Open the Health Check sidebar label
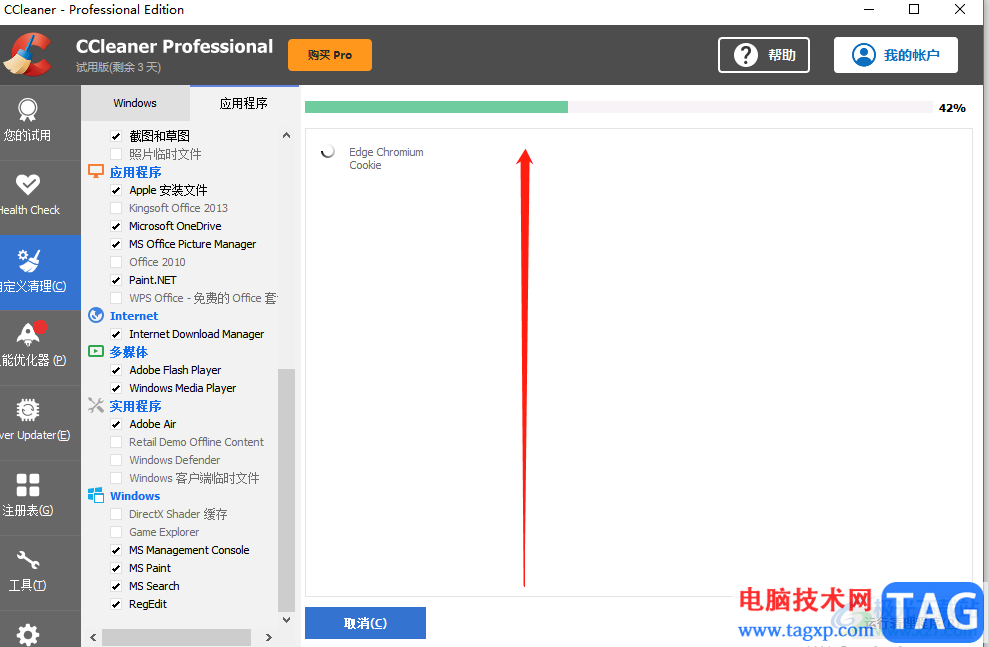This screenshot has width=990, height=647. (30, 210)
